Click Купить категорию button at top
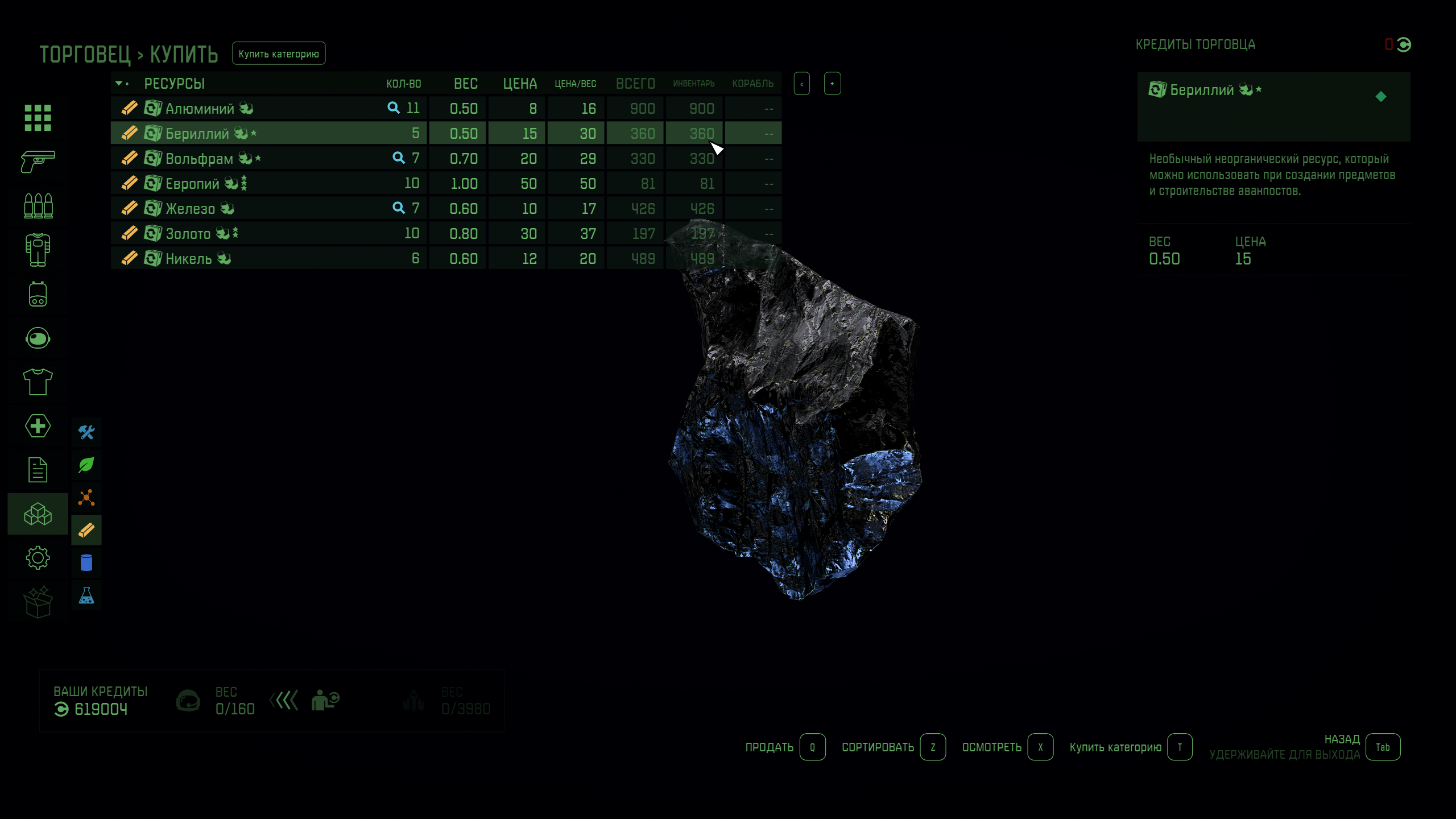 279,54
